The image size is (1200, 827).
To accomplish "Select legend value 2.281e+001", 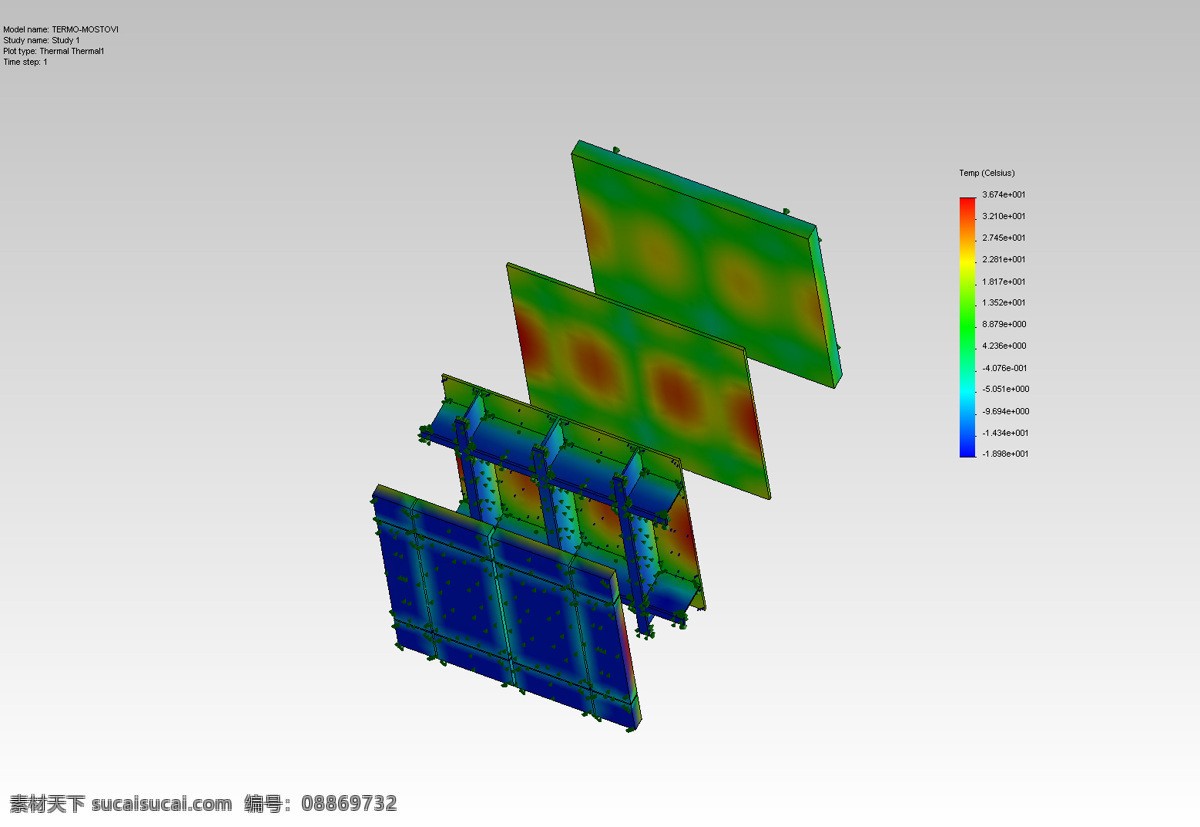I will coord(1004,260).
